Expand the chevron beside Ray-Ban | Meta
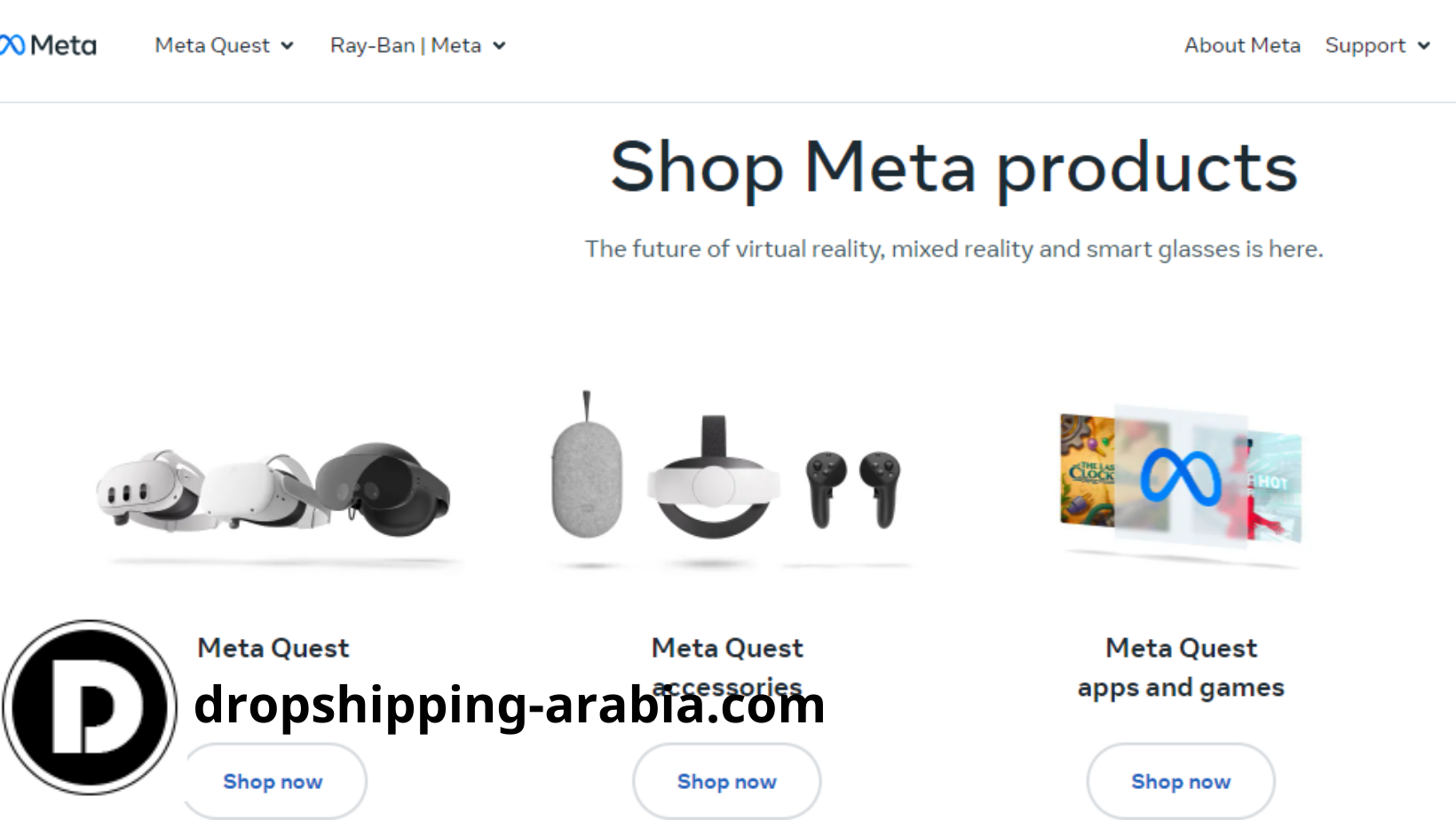 (x=499, y=46)
